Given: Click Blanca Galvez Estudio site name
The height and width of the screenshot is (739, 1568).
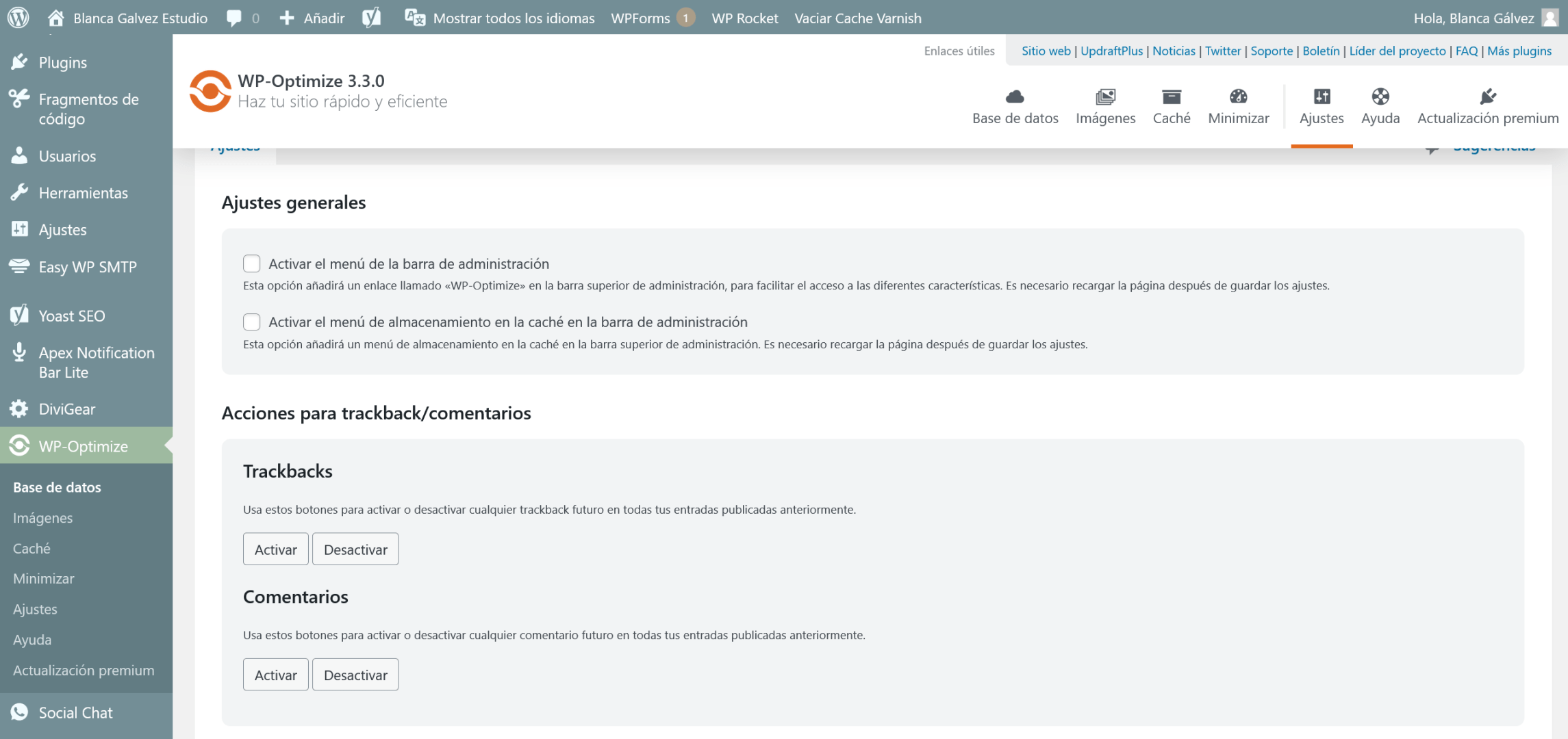Looking at the screenshot, I should 140,18.
